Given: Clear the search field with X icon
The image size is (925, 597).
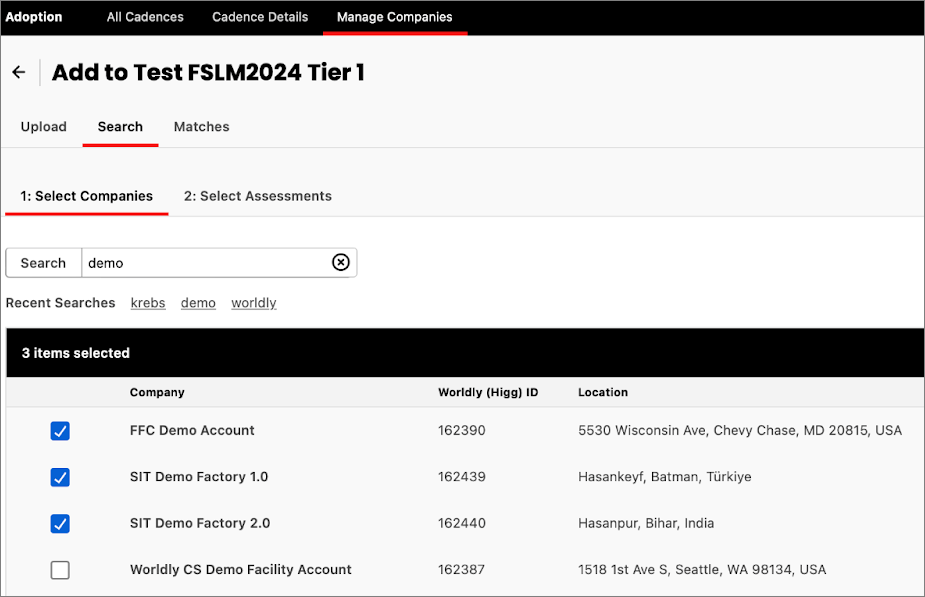Looking at the screenshot, I should (x=341, y=262).
